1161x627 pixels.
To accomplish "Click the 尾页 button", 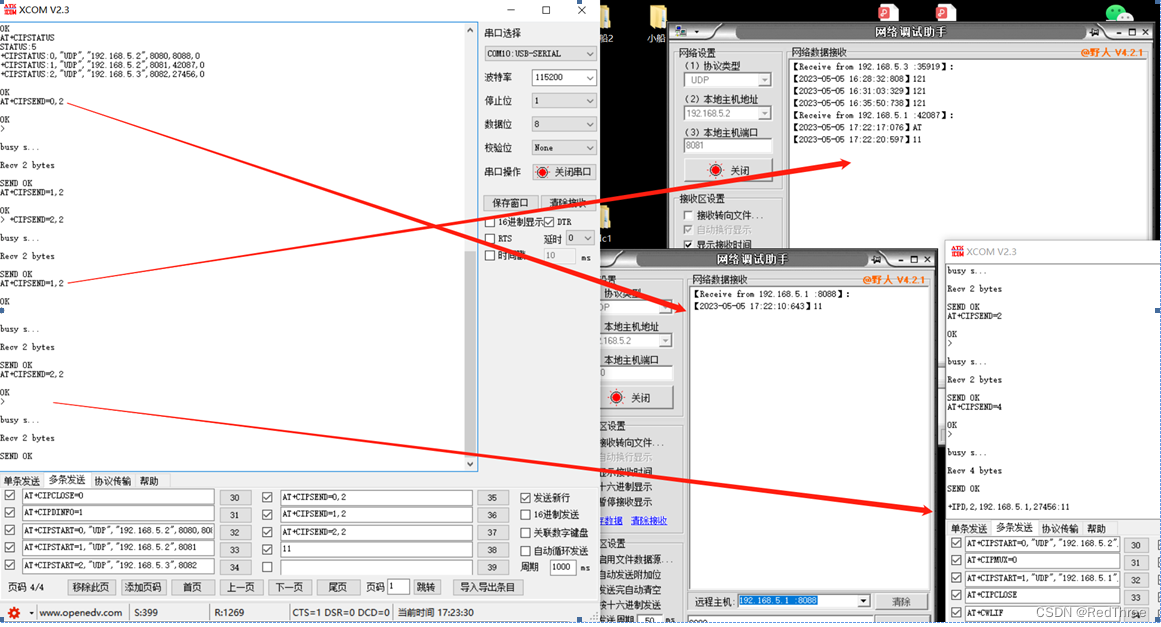I will coord(338,587).
